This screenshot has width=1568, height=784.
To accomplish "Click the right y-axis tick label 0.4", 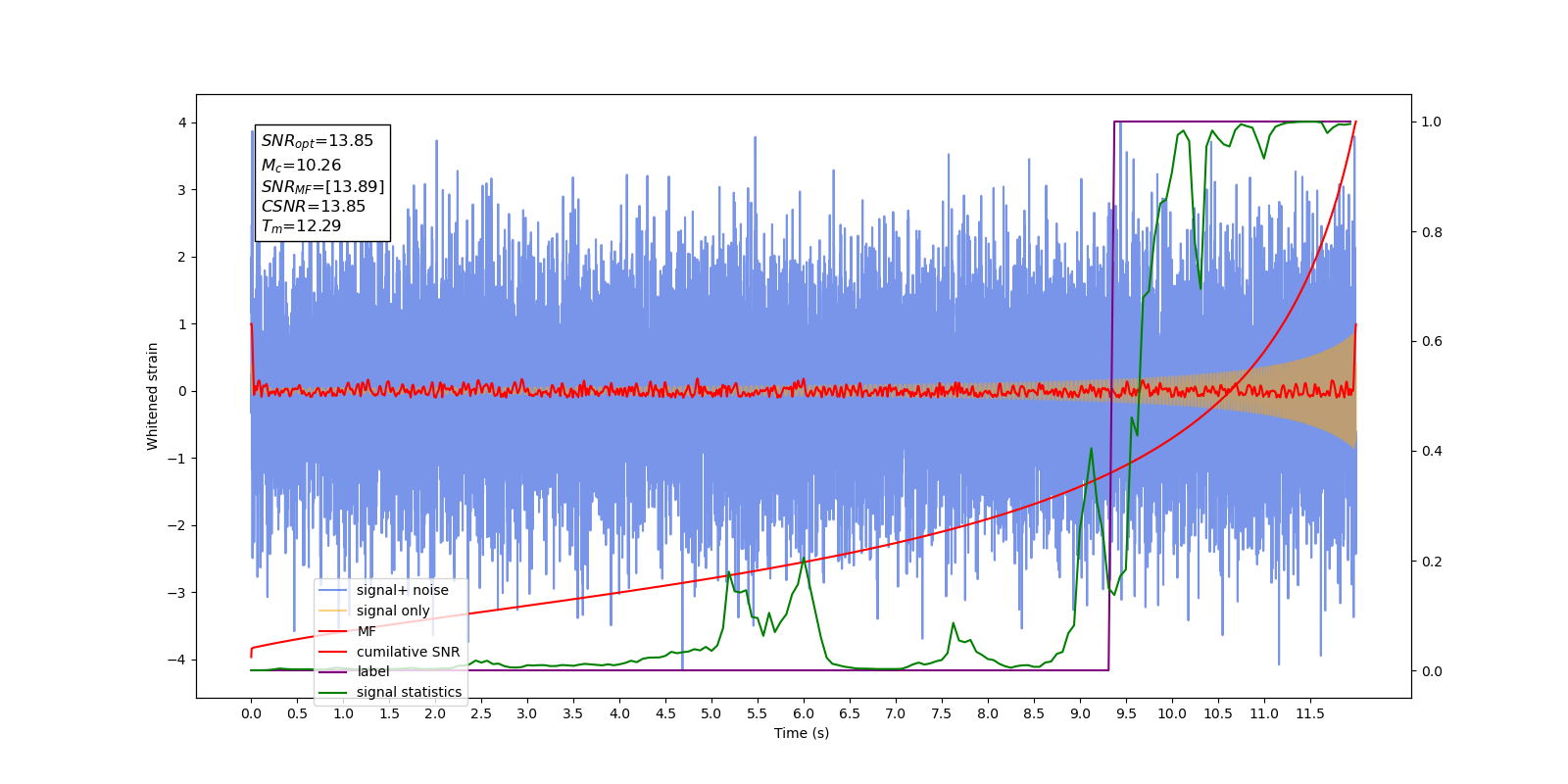I will click(1432, 452).
